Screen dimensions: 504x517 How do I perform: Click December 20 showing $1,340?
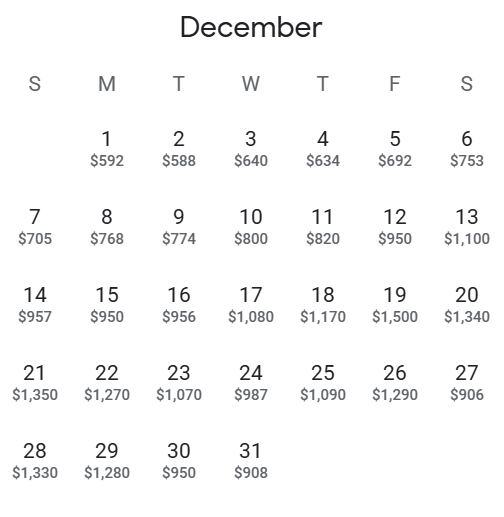point(467,305)
